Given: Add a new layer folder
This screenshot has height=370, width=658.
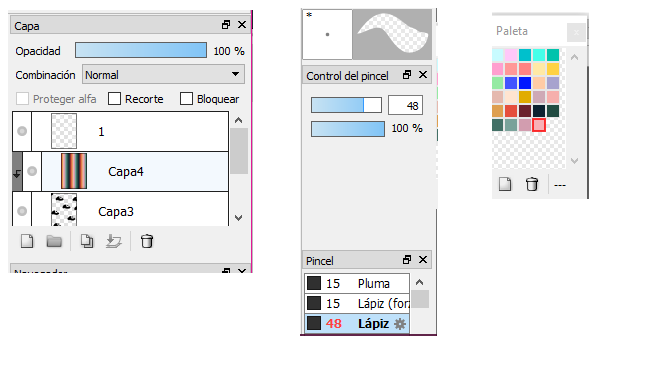Looking at the screenshot, I should click(54, 241).
